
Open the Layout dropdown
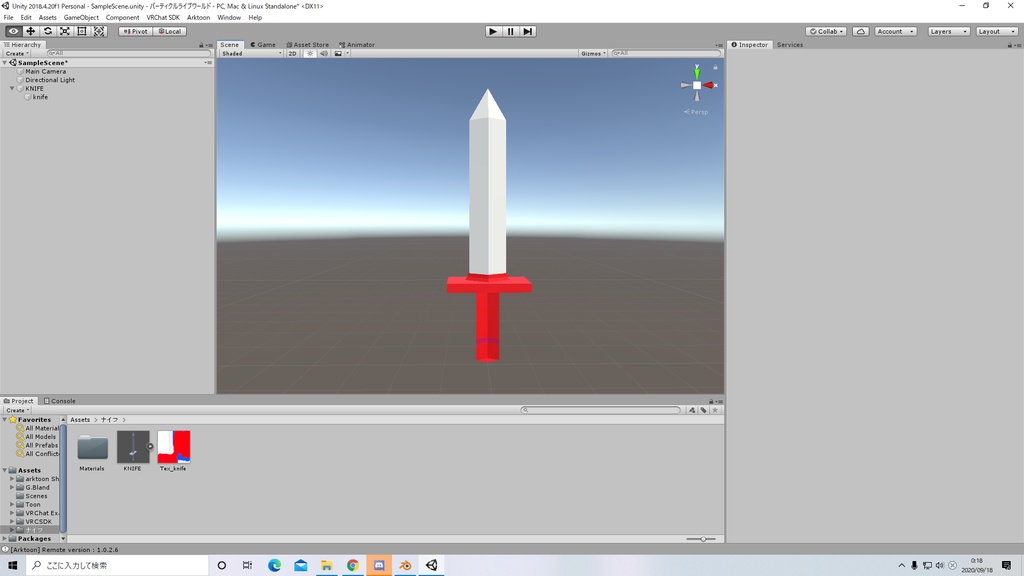click(x=996, y=31)
